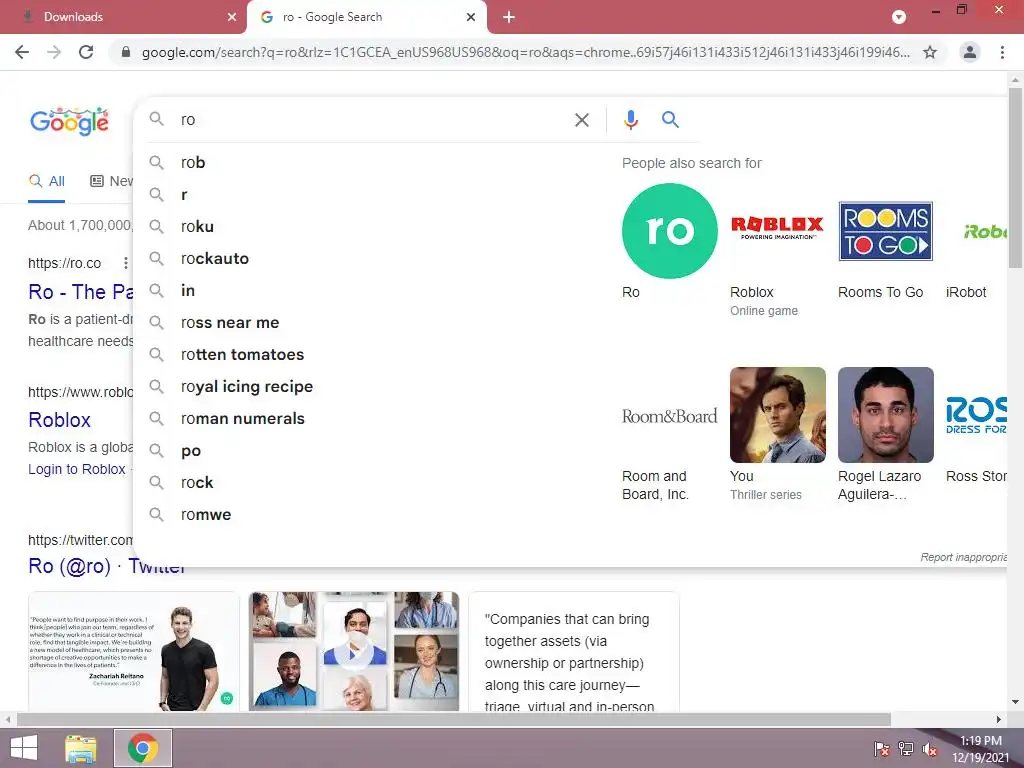1024x768 pixels.
Task: Choose the 'romwe' suggestion
Action: tap(372, 515)
